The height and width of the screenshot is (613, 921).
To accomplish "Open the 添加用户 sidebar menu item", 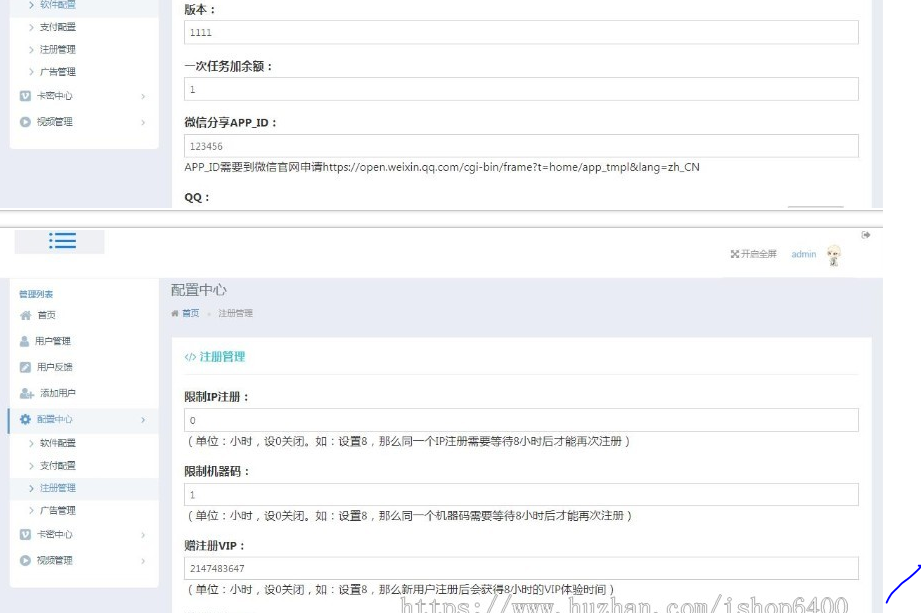I will (56, 393).
